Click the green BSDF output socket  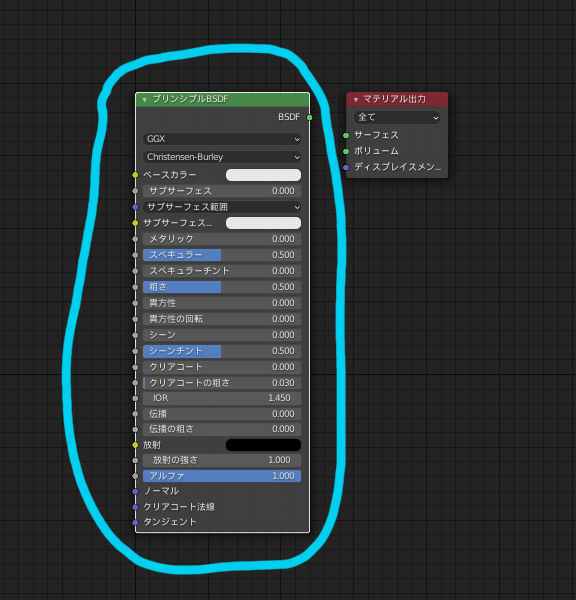click(310, 117)
